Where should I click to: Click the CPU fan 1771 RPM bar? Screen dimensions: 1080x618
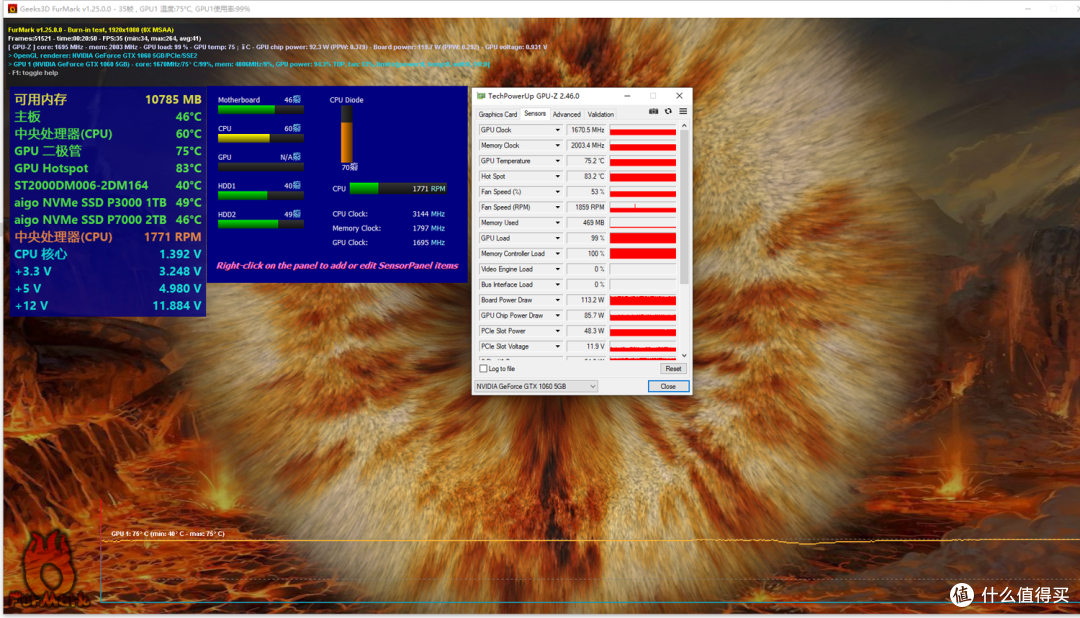tap(398, 188)
